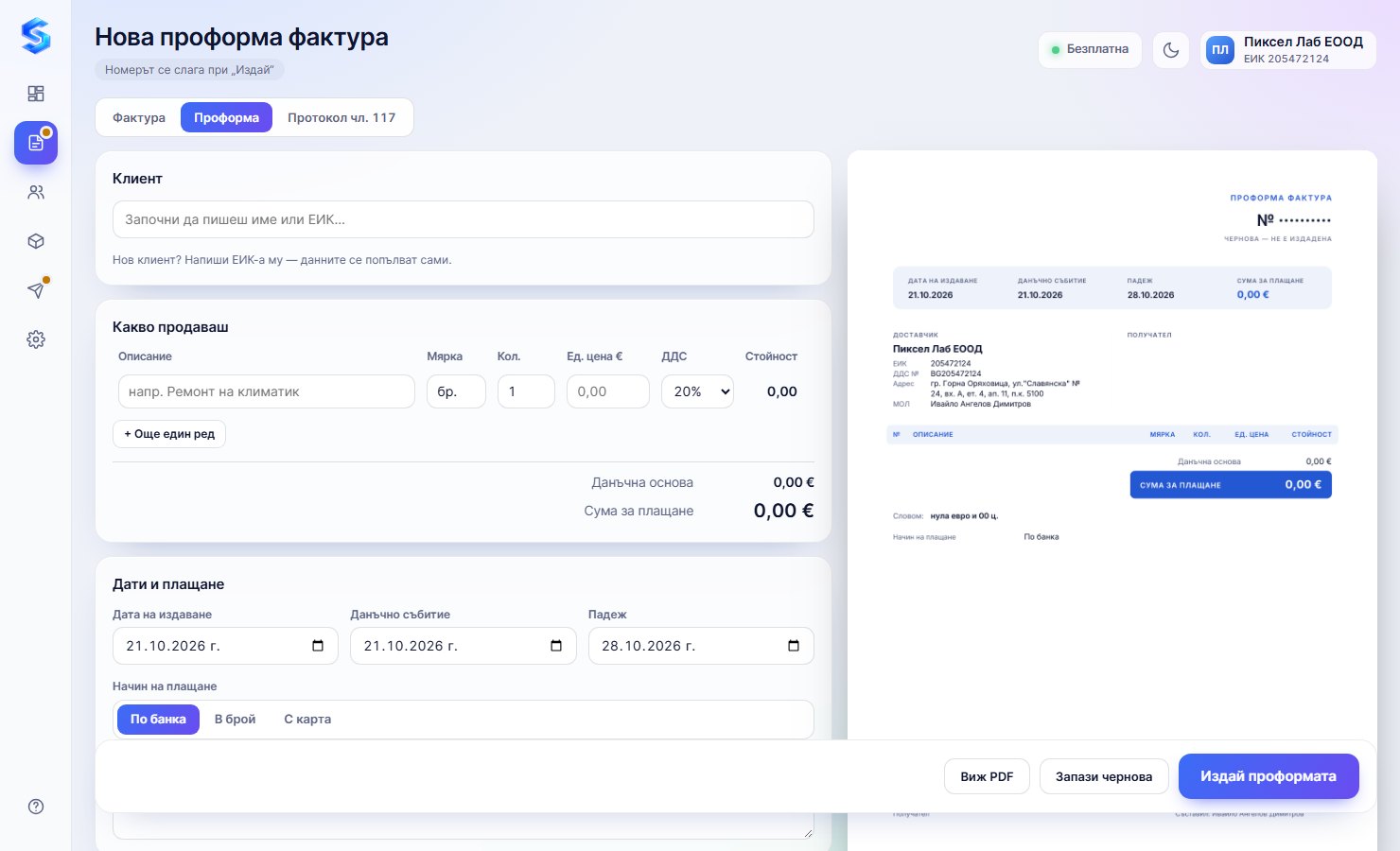This screenshot has width=1400, height=851.
Task: Switch to the Фактура tab
Action: pyautogui.click(x=139, y=117)
